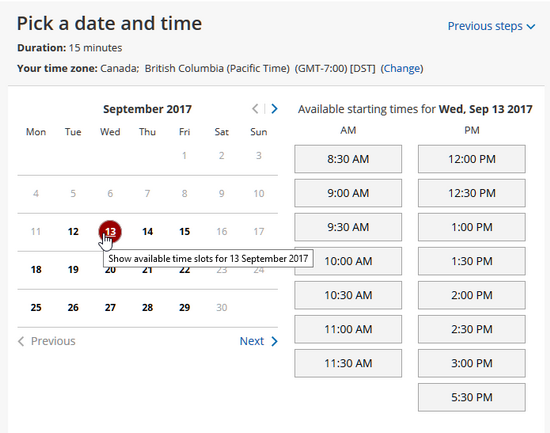Choose the 5:30 PM time slot
The image size is (550, 433).
(472, 397)
